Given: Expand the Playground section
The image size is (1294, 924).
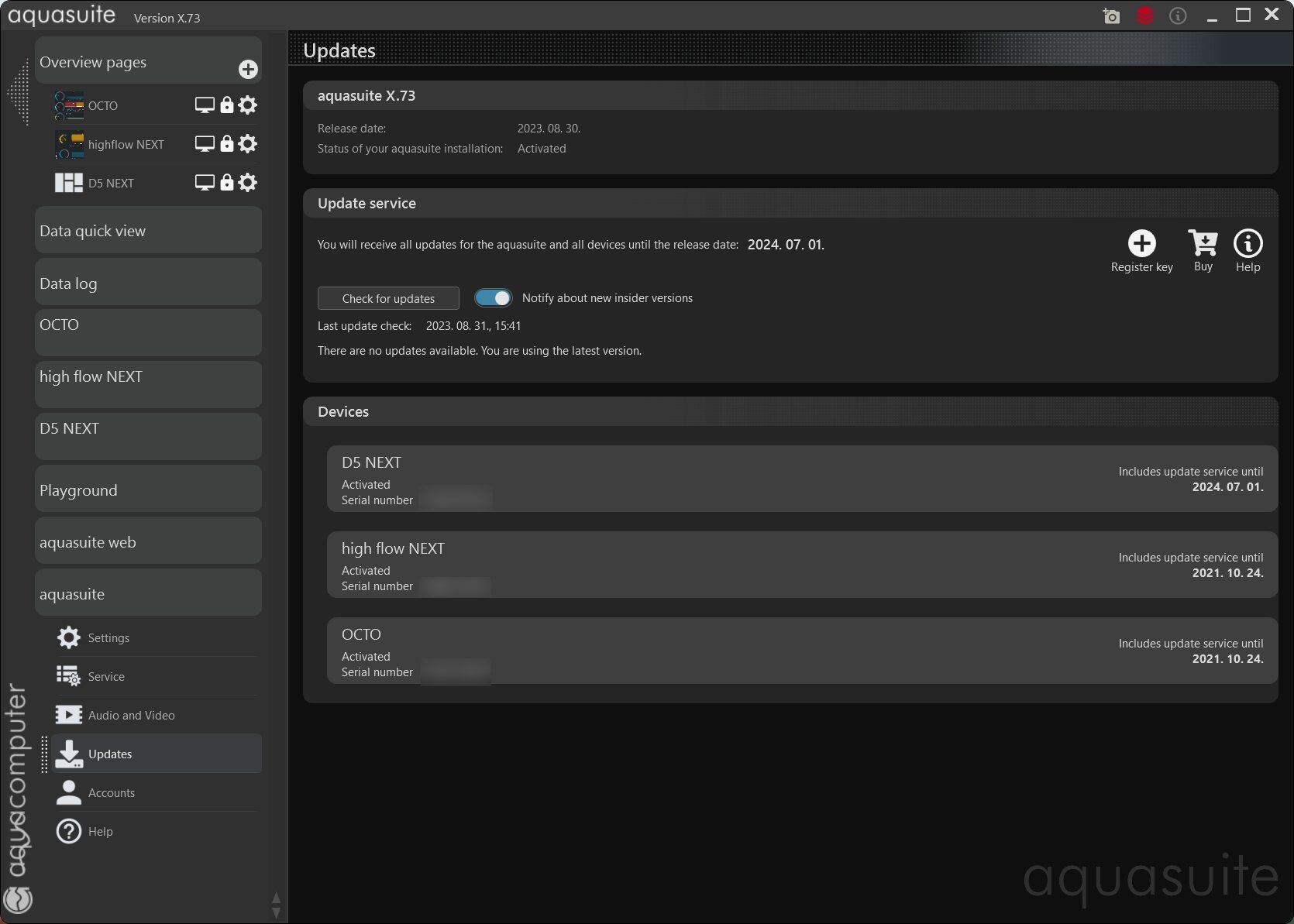Looking at the screenshot, I should [148, 489].
